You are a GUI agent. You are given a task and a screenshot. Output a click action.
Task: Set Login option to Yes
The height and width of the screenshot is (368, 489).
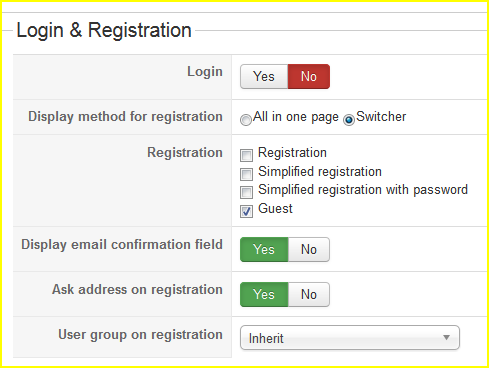click(264, 76)
